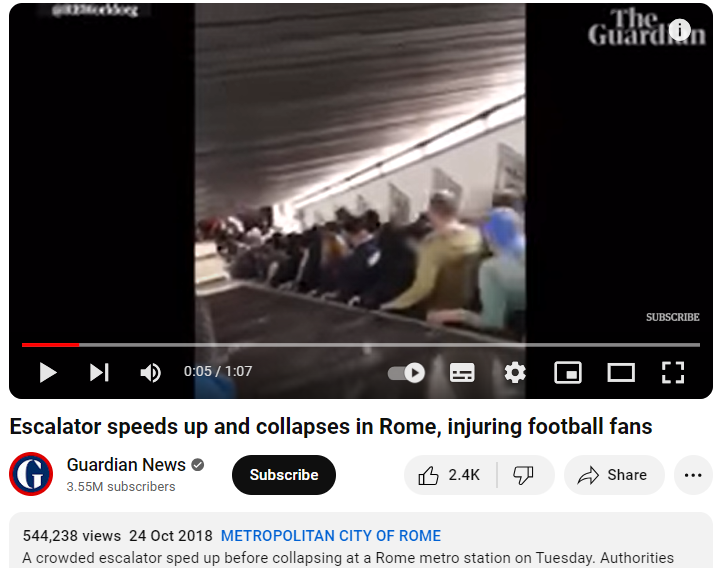719x568 pixels.
Task: Expand the video description box
Action: tap(360, 541)
